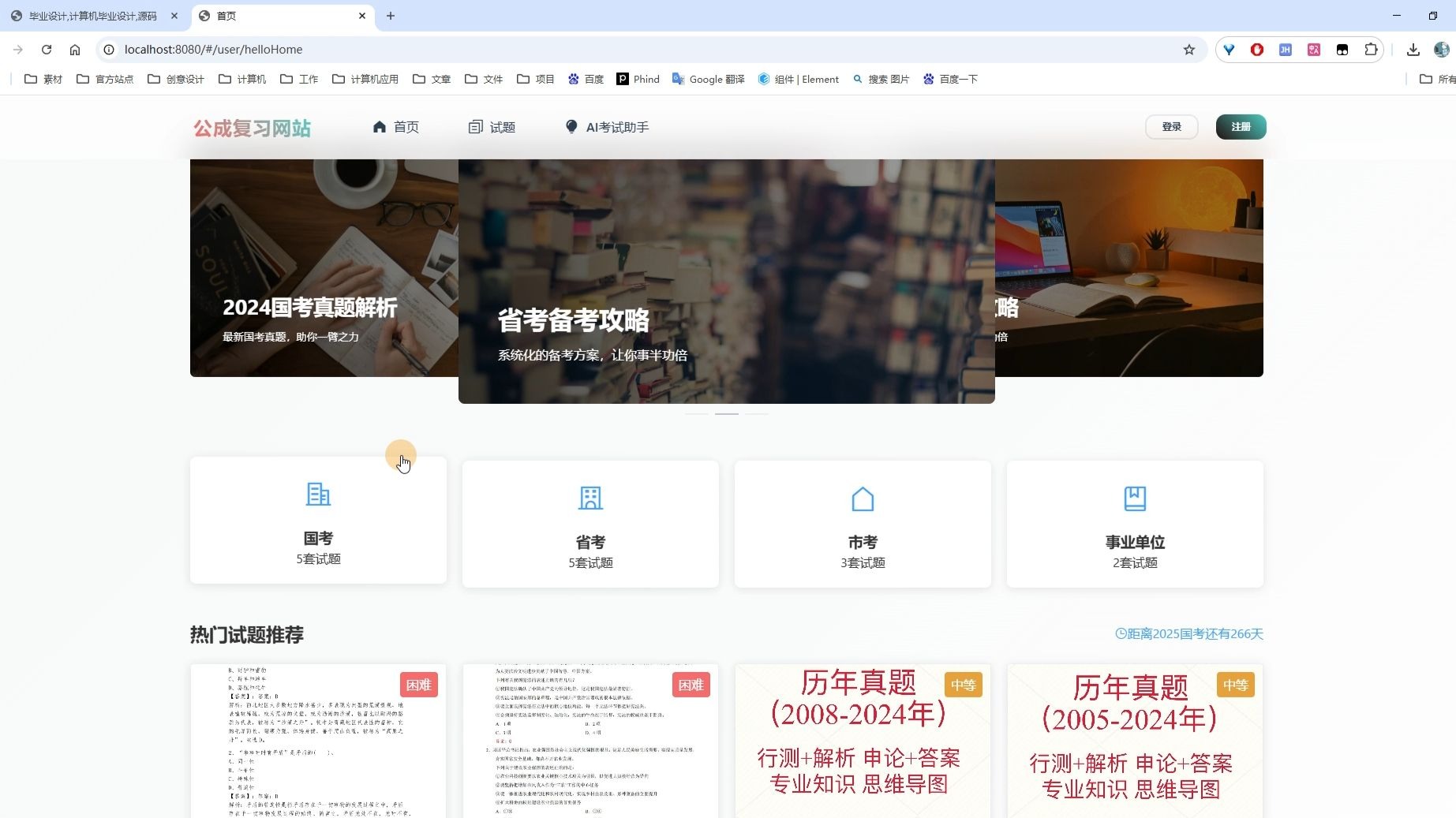This screenshot has width=1456, height=818.
Task: Select the 事业单位 category card
Action: point(1135,525)
